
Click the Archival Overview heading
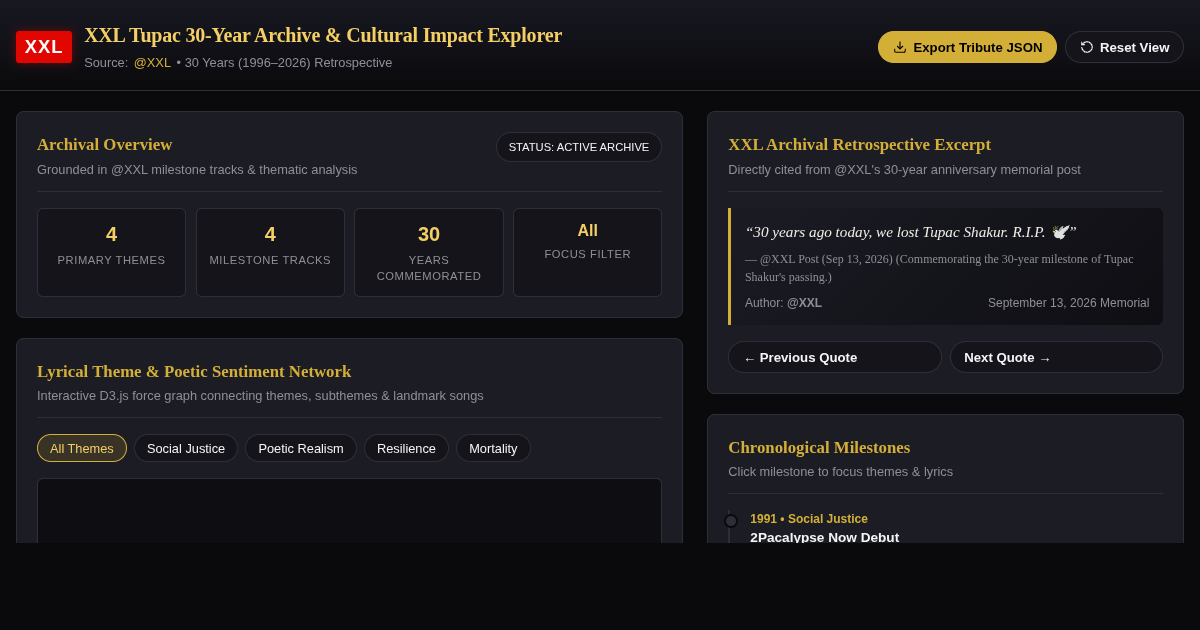point(104,144)
